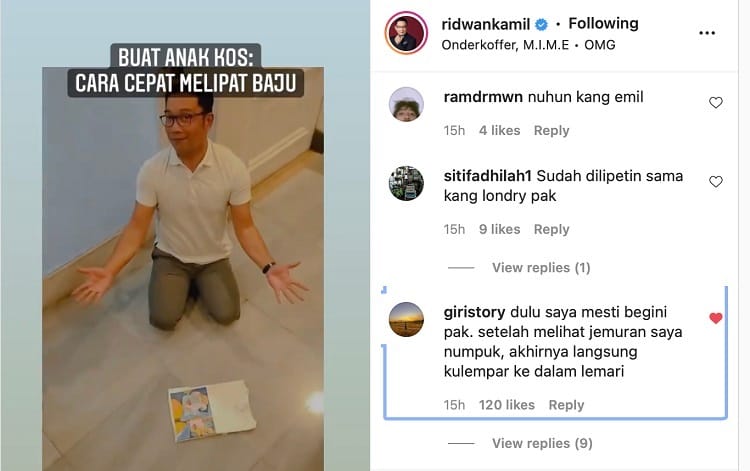The height and width of the screenshot is (471, 750).
Task: View the 120 likes list
Action: pos(507,405)
